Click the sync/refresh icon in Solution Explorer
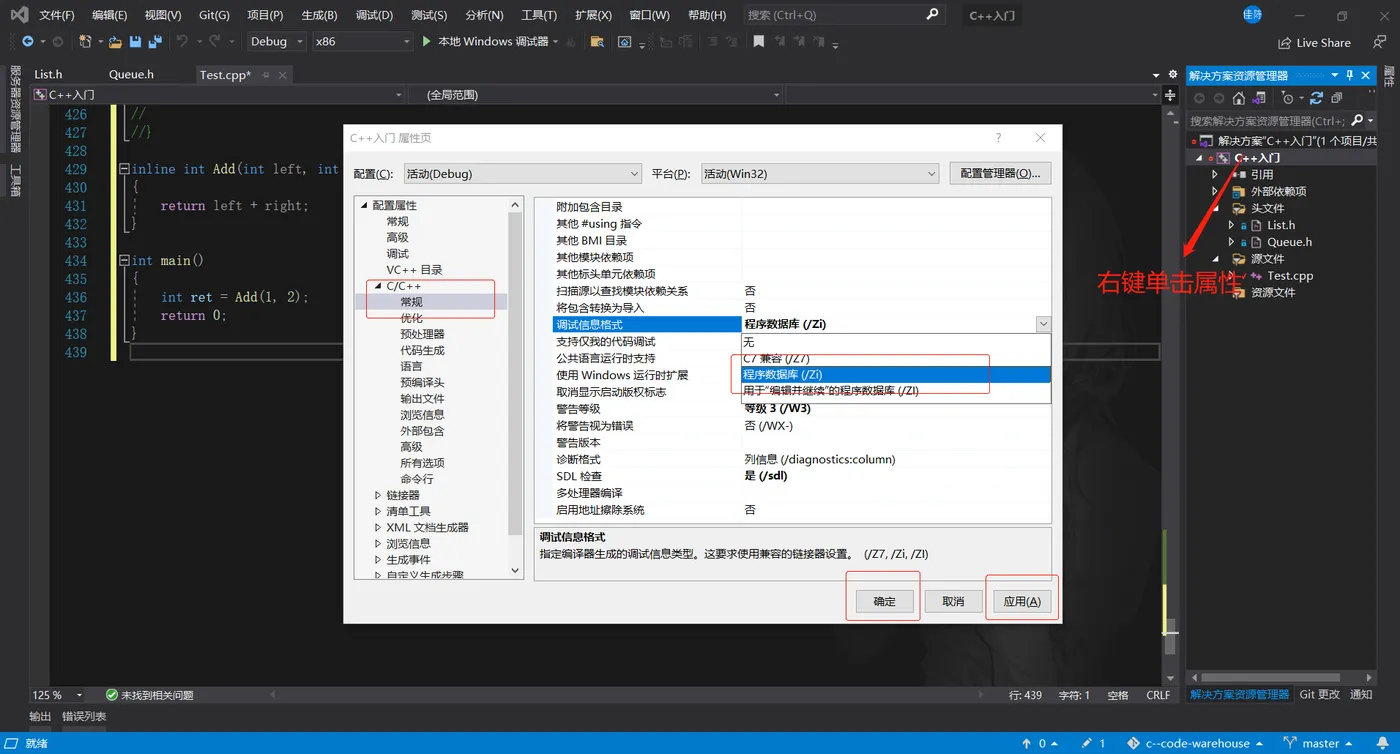1400x754 pixels. [1316, 98]
